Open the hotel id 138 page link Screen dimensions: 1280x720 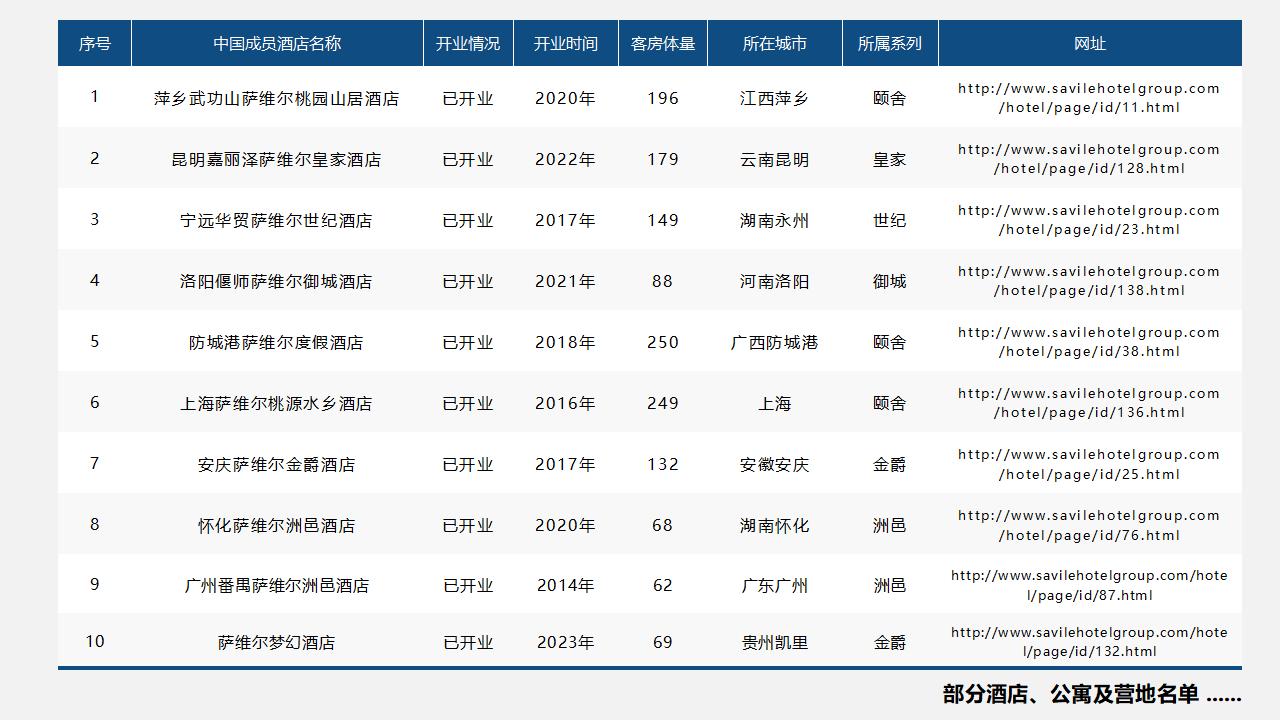click(x=1089, y=281)
